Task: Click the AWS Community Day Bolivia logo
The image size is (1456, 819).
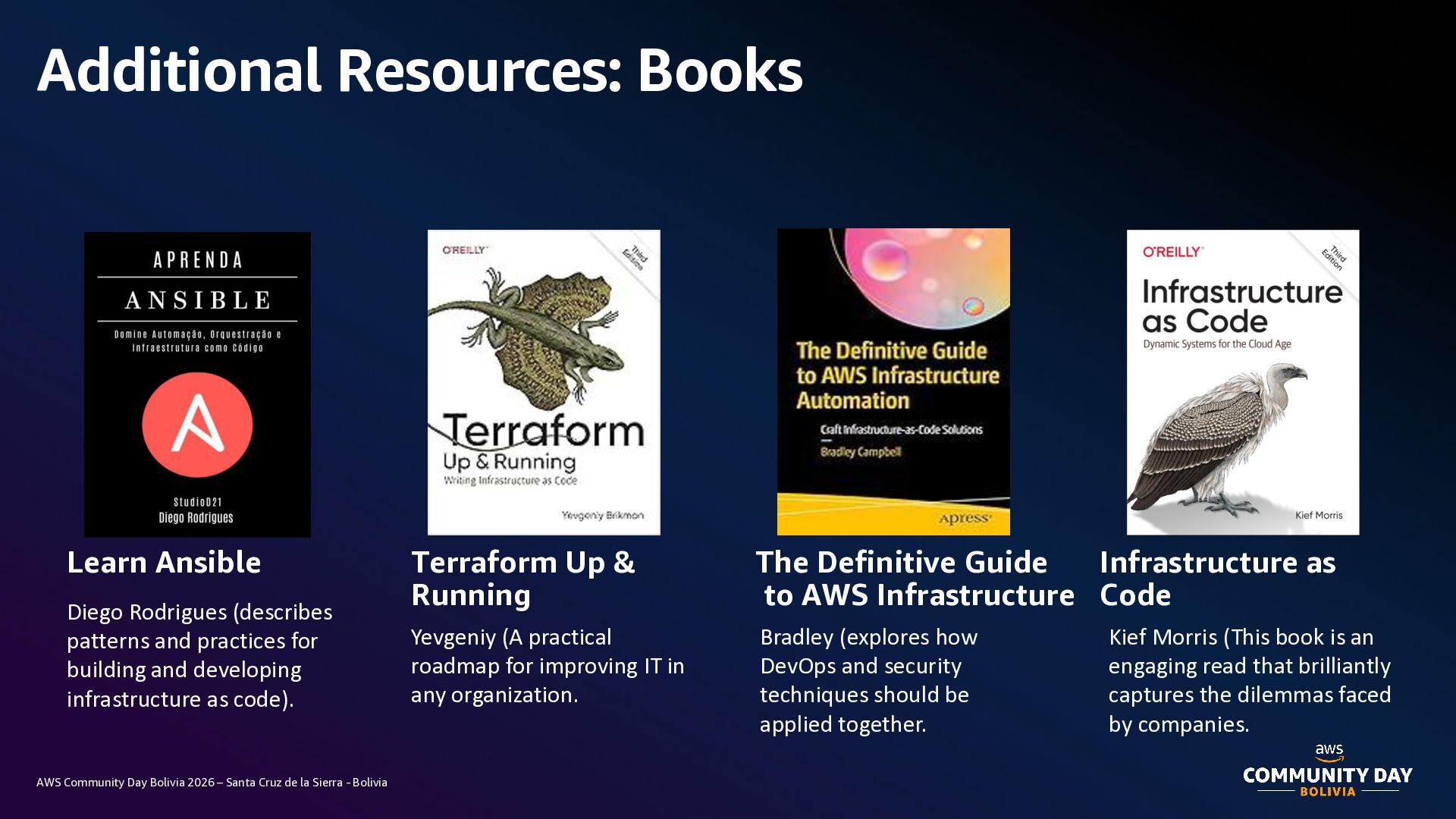Action: (x=1328, y=770)
